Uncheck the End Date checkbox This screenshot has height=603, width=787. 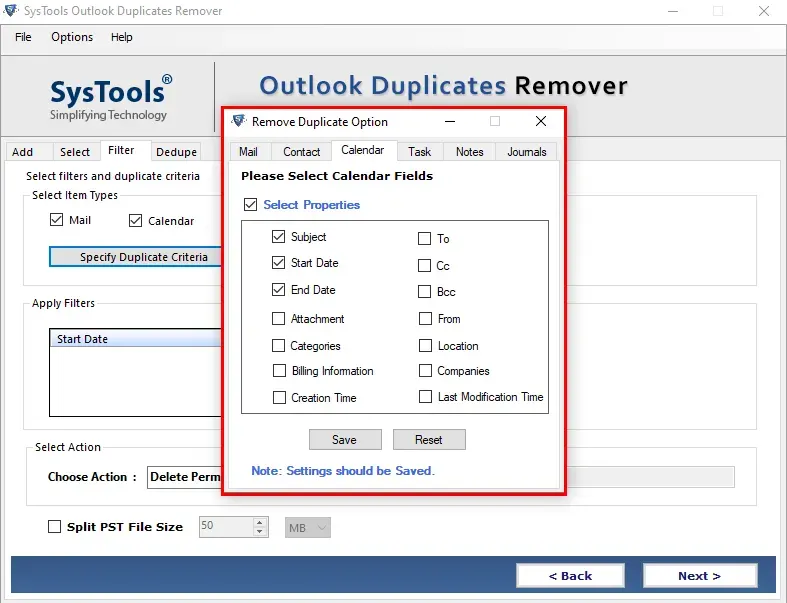click(278, 290)
